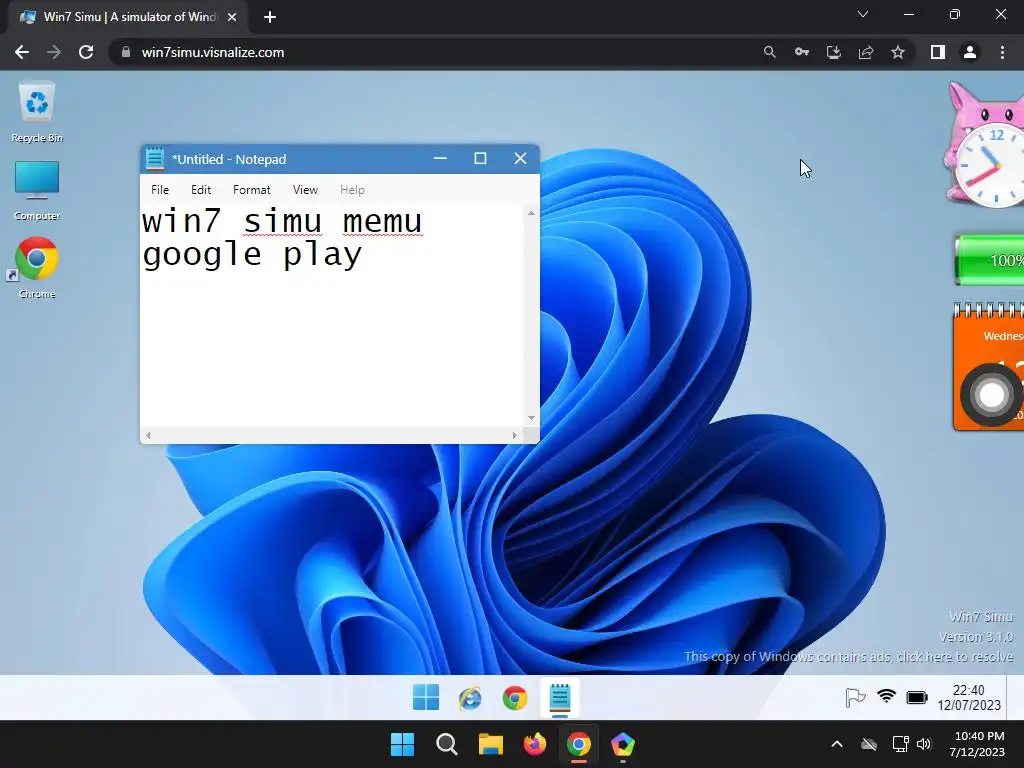Launch Chrome from the simulator taskbar

coord(515,698)
